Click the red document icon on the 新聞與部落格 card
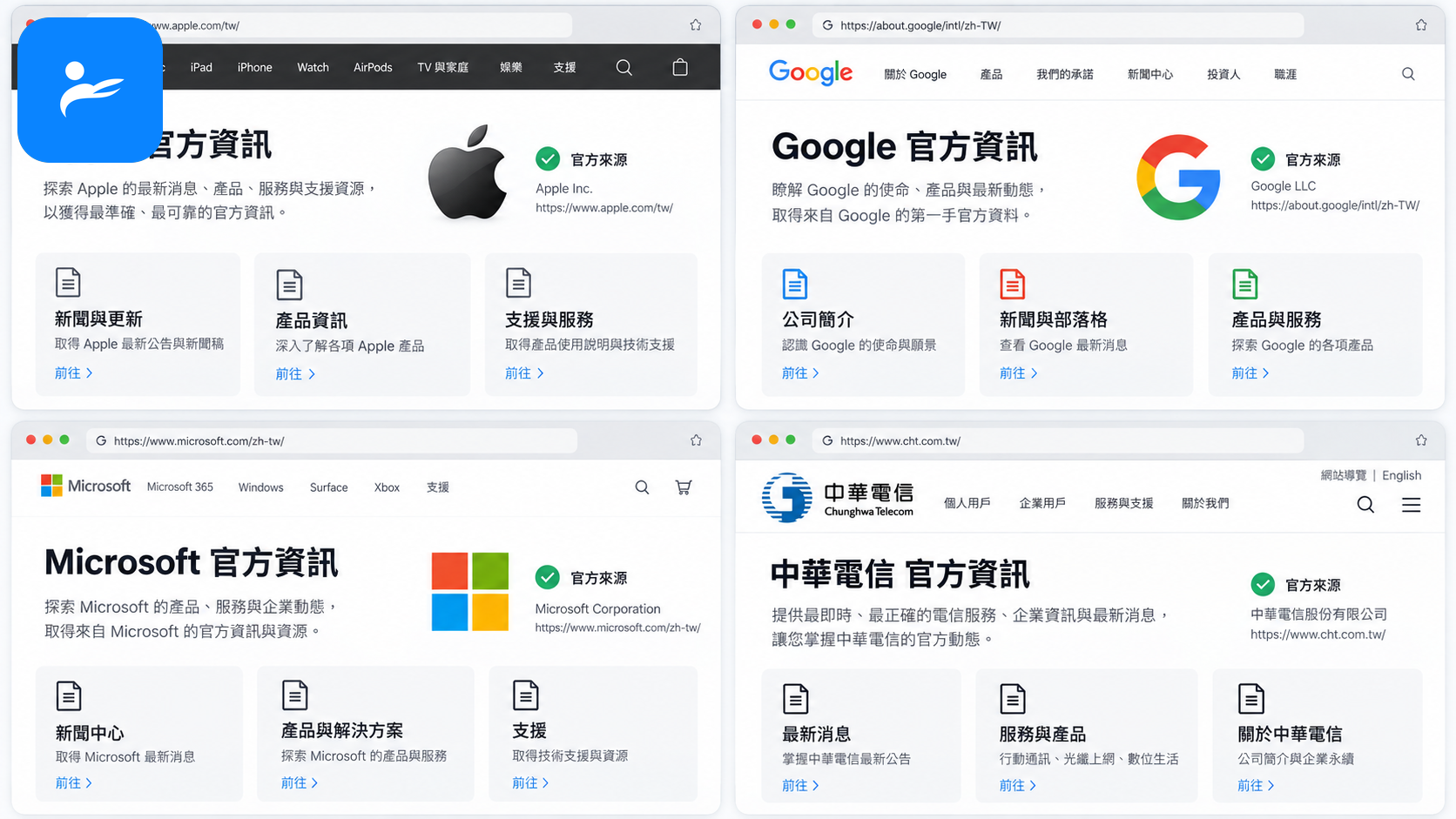Viewport: 1456px width, 819px height. [1012, 284]
